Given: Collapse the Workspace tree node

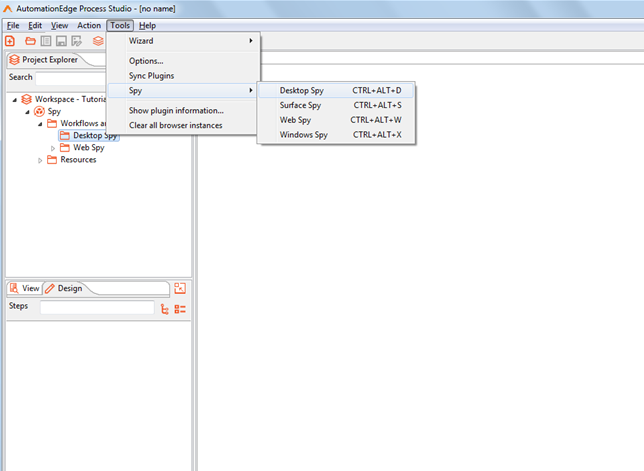Looking at the screenshot, I should pos(15,100).
